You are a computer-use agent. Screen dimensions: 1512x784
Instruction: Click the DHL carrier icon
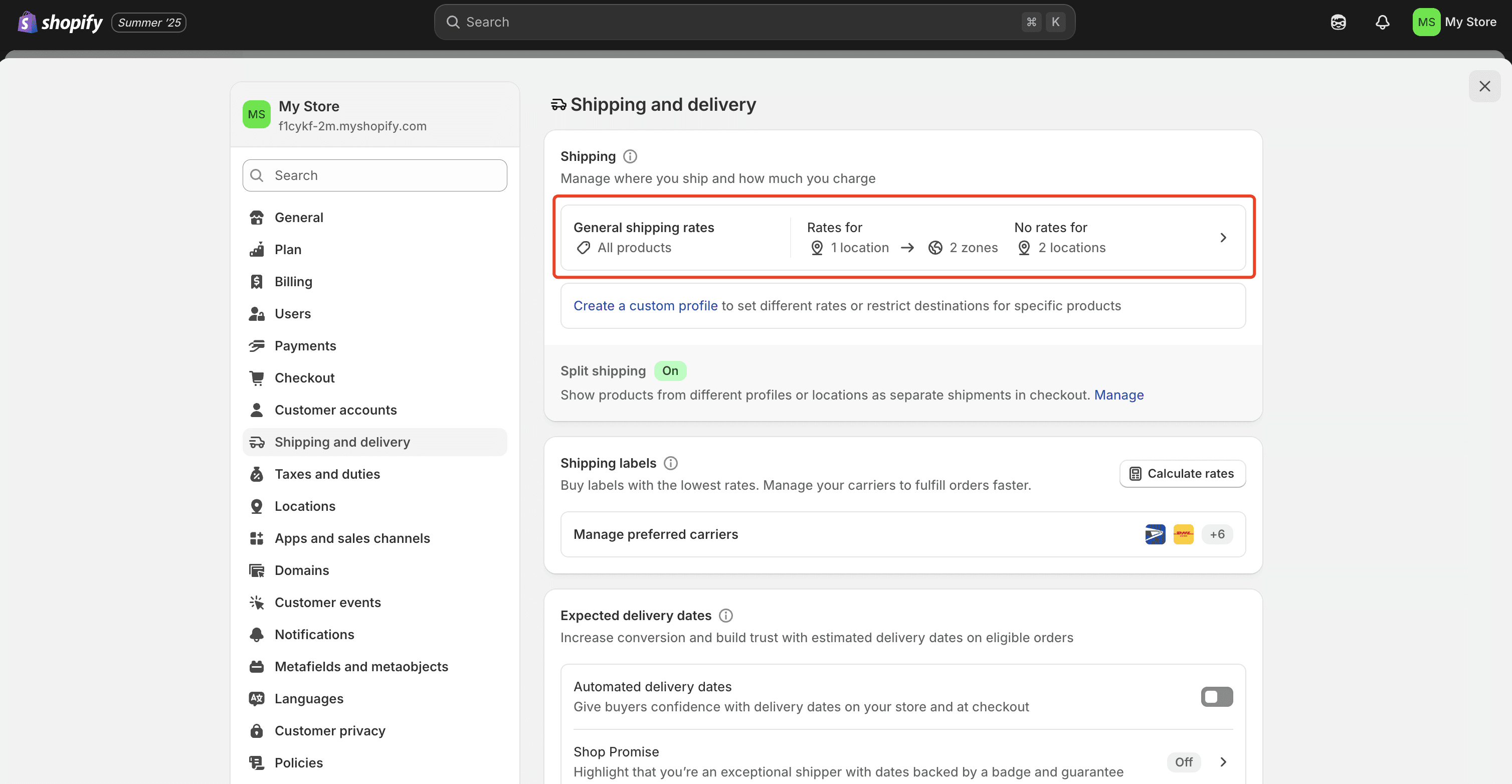[1183, 534]
